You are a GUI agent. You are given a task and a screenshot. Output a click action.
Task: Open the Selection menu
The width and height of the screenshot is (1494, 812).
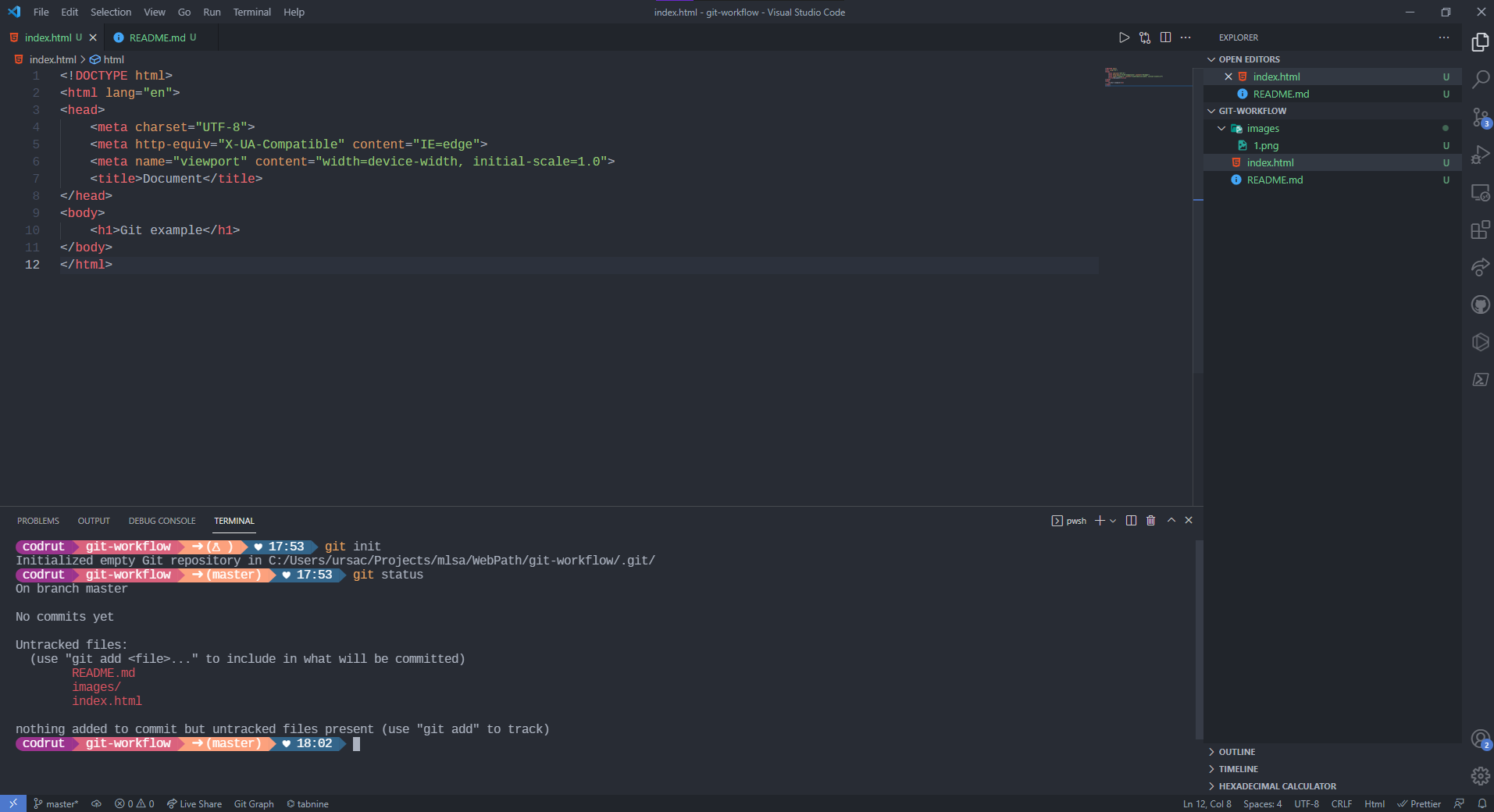pos(111,12)
